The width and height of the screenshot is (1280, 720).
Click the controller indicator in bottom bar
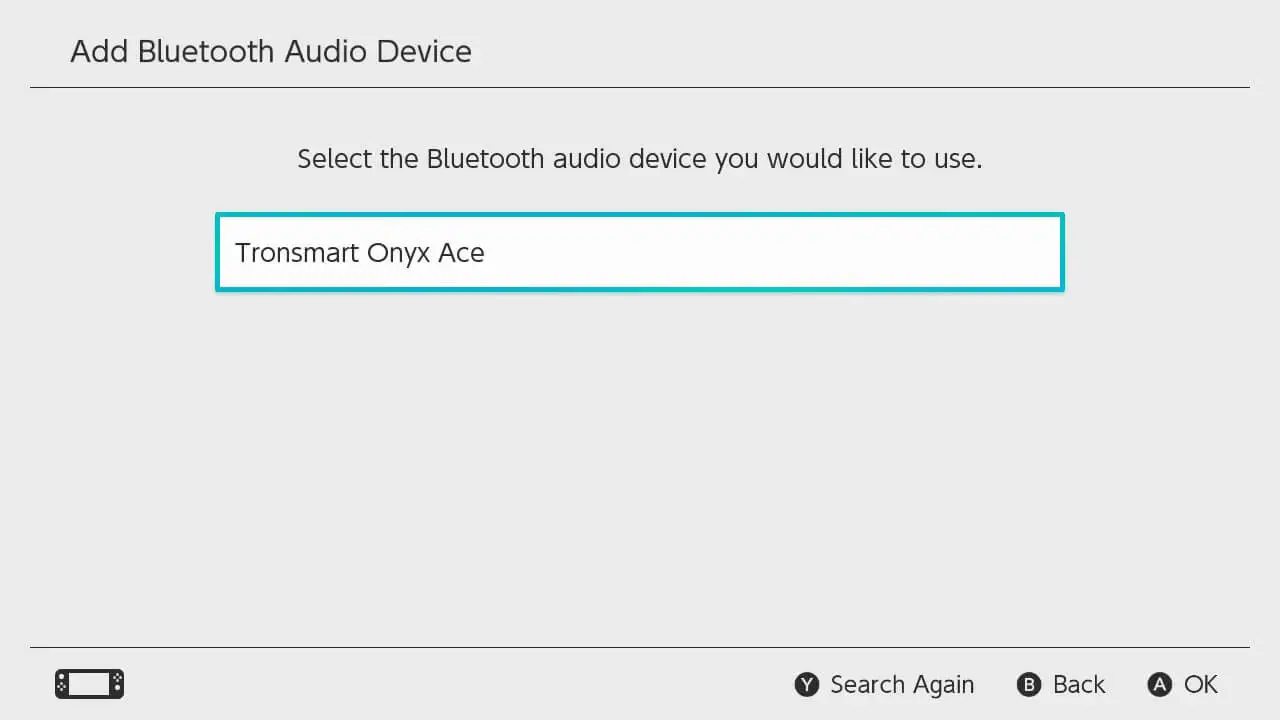click(89, 684)
